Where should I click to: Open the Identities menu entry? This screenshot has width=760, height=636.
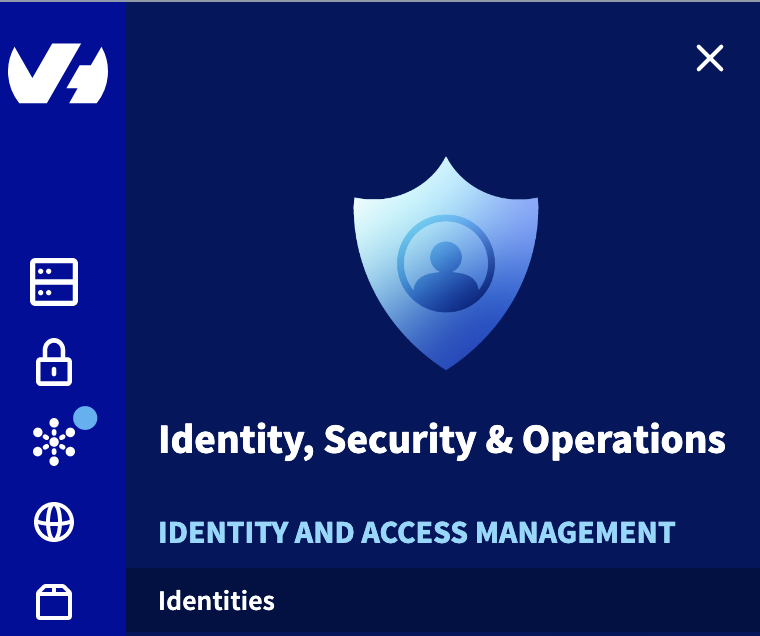coord(216,601)
